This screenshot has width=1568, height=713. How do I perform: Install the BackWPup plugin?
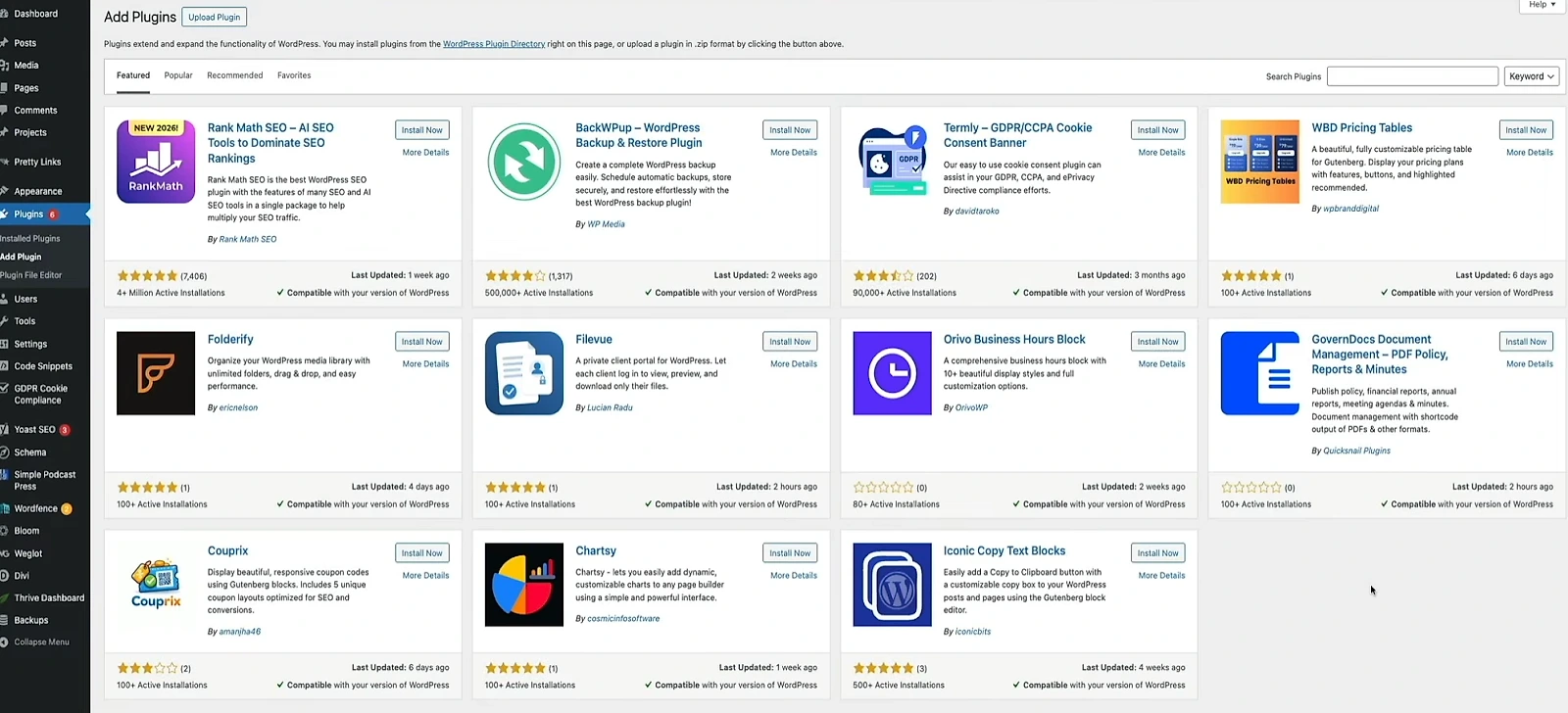(790, 130)
